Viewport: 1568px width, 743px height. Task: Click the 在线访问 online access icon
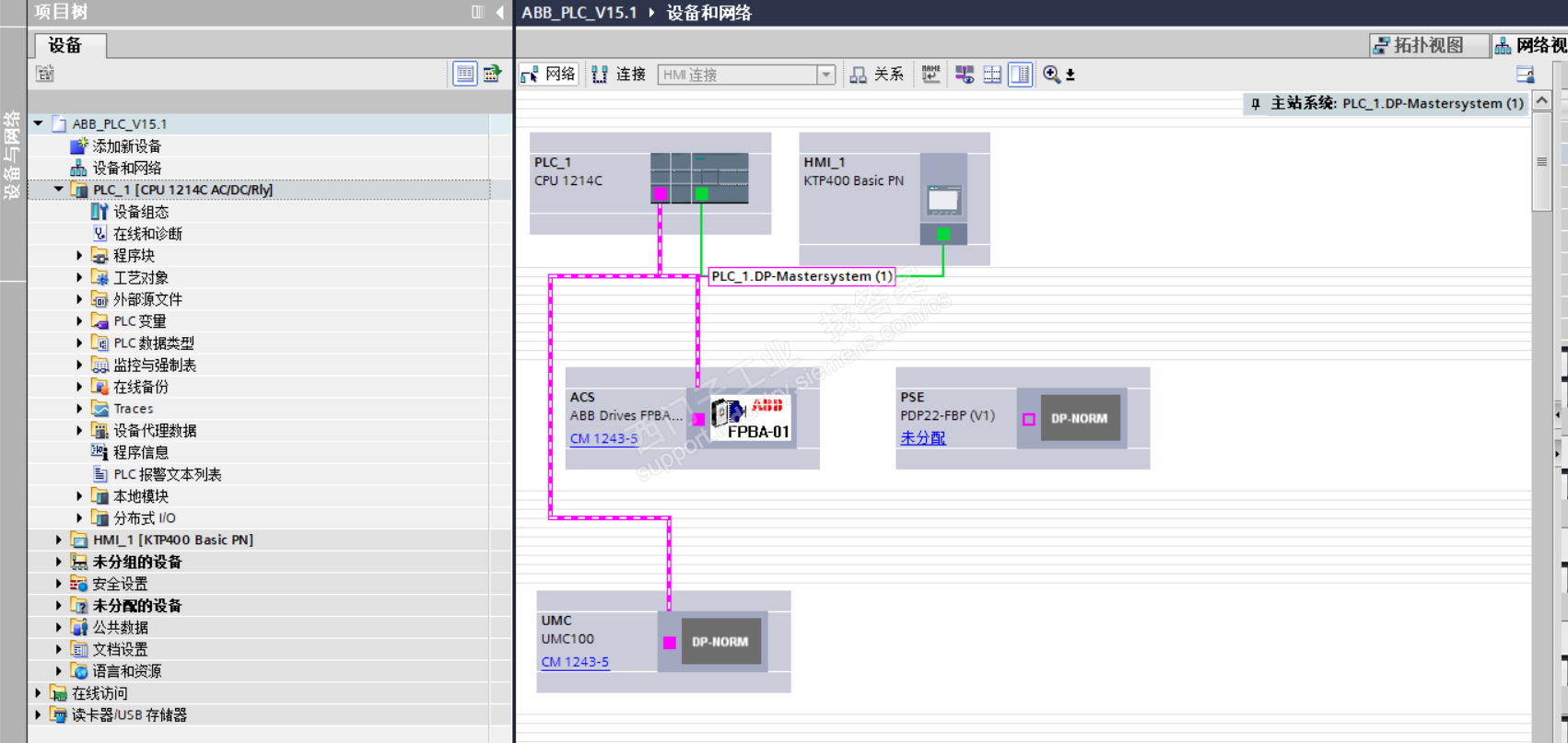[59, 693]
